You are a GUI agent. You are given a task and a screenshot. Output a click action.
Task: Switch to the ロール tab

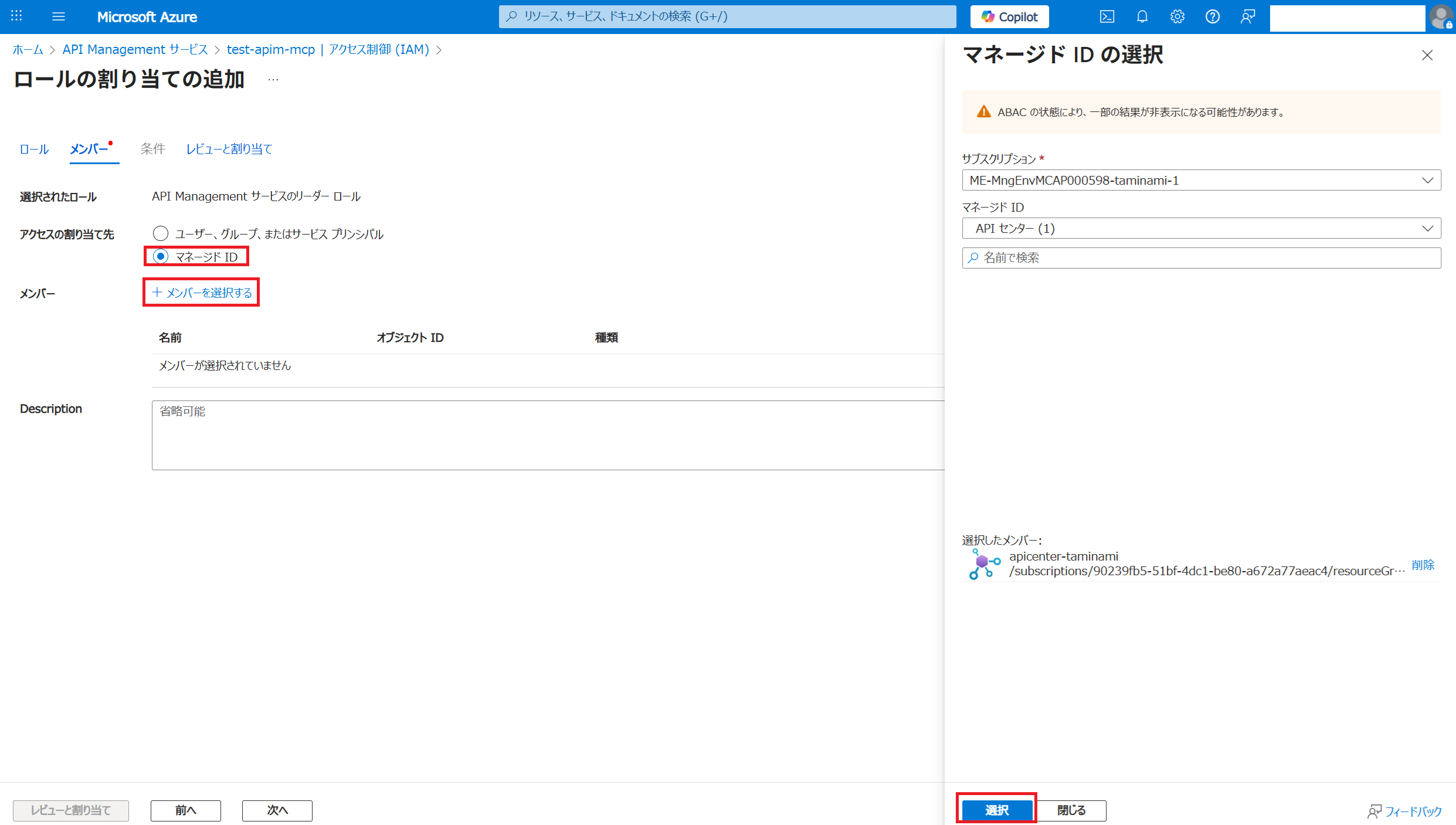pos(34,149)
